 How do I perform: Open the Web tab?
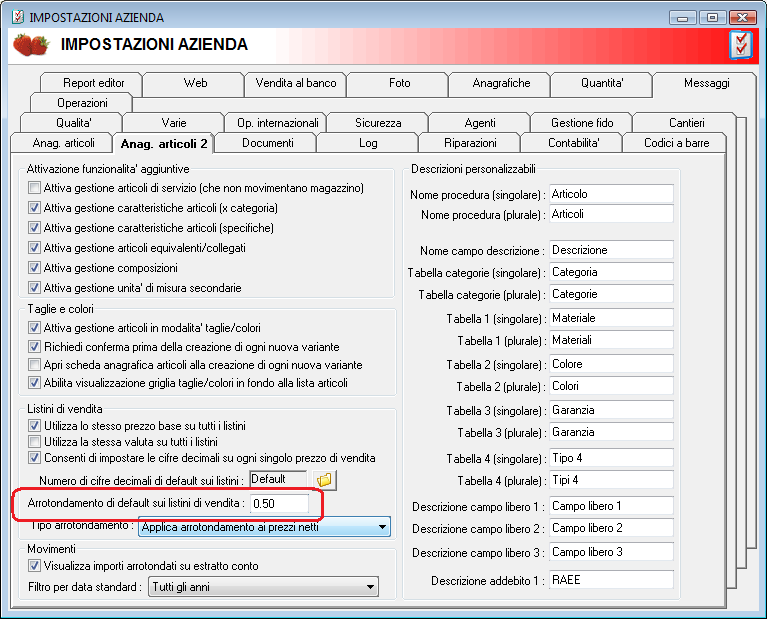[x=194, y=83]
